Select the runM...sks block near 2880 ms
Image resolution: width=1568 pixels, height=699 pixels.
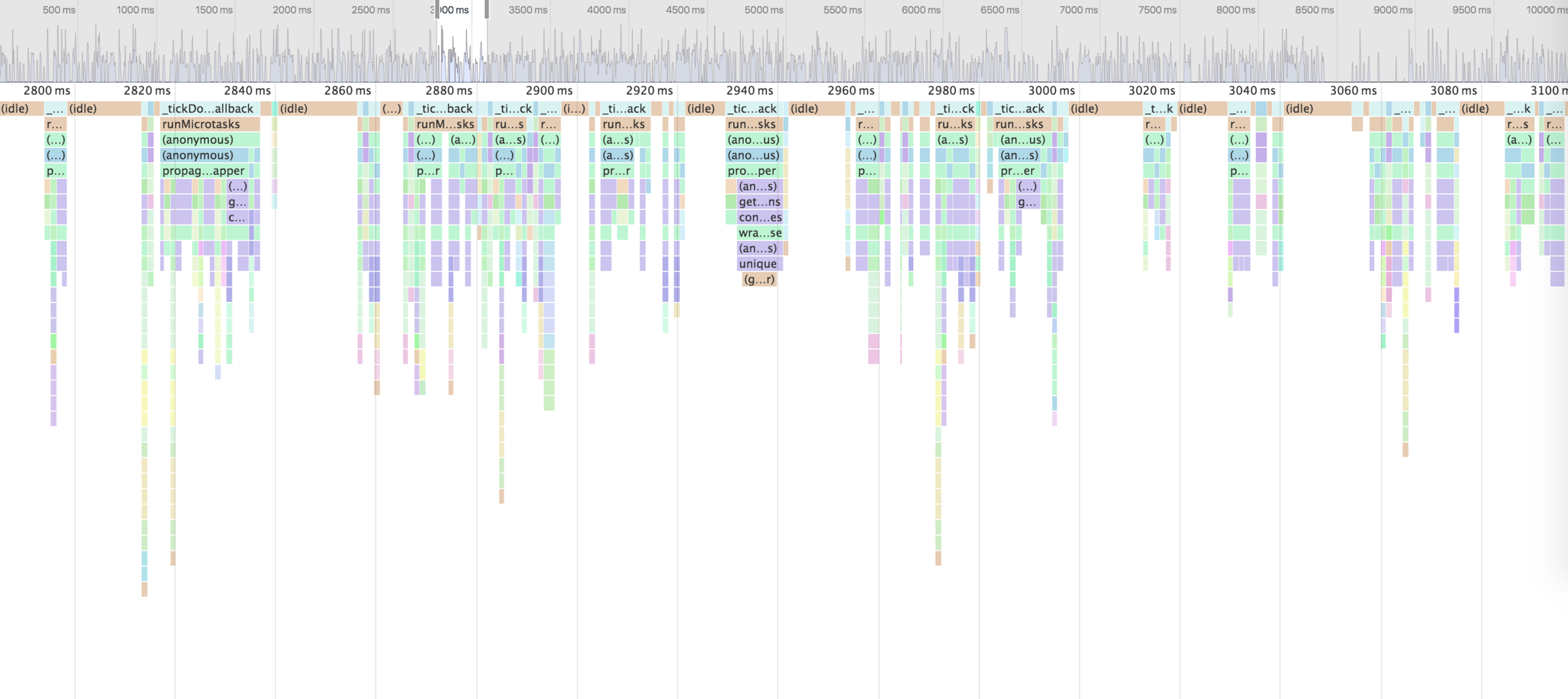[445, 124]
